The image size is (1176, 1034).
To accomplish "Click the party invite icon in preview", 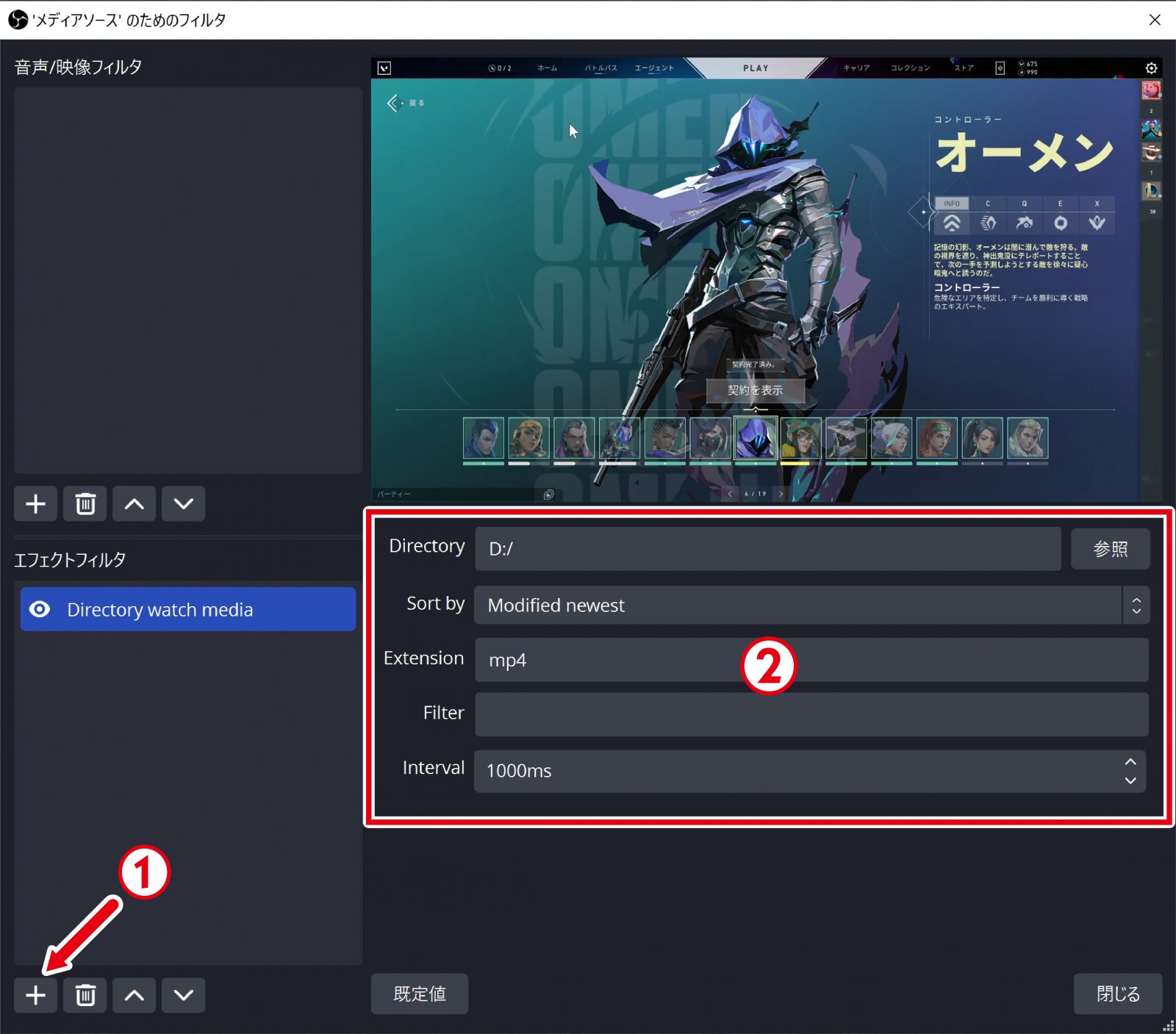I will pyautogui.click(x=548, y=495).
